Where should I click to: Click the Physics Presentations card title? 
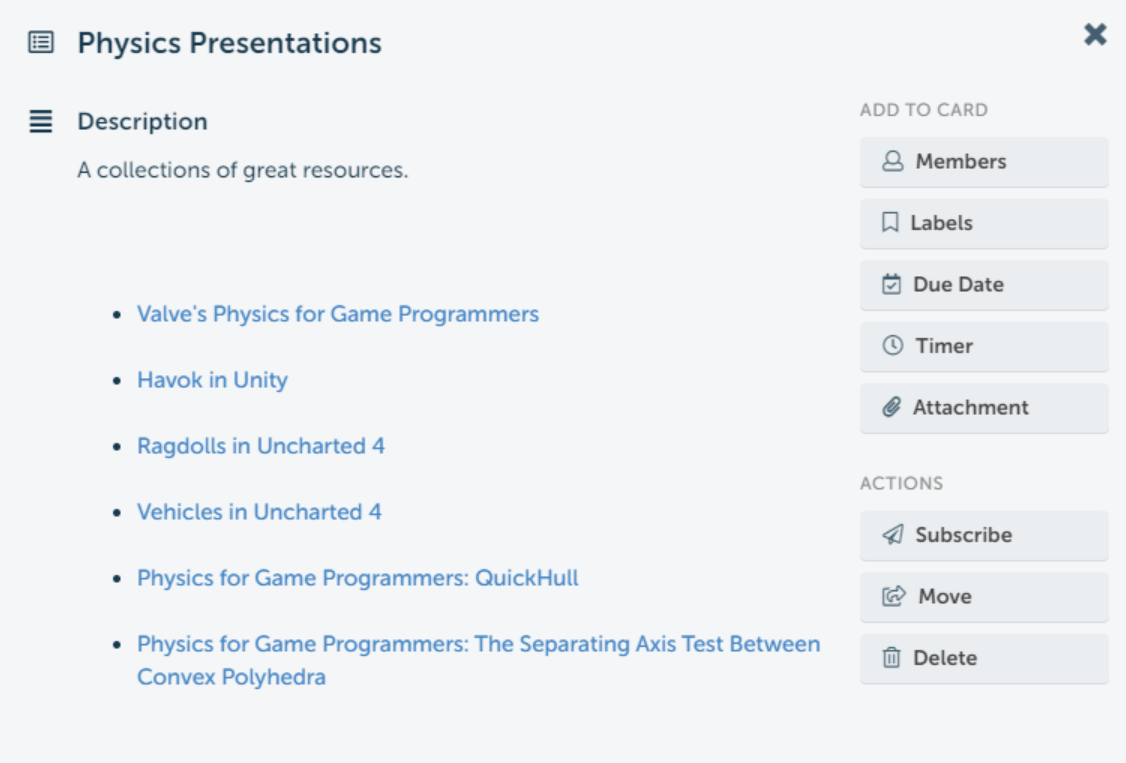230,43
